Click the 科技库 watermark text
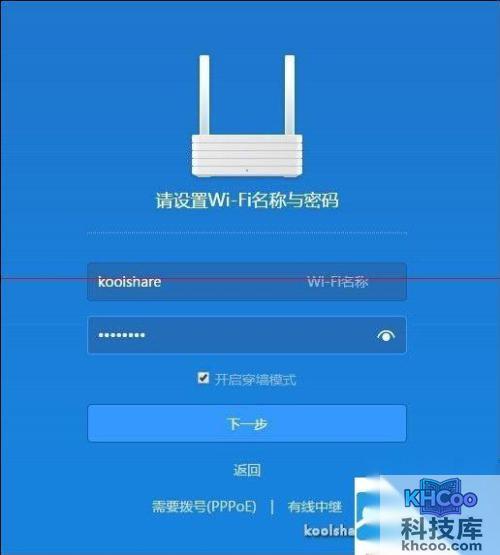 [x=442, y=529]
